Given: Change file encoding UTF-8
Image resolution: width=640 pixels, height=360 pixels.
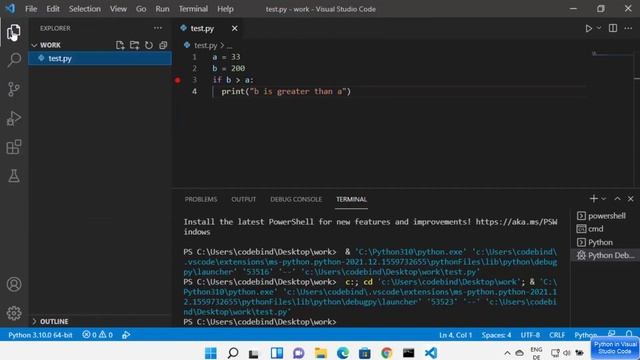Looking at the screenshot, I should click(530, 335).
